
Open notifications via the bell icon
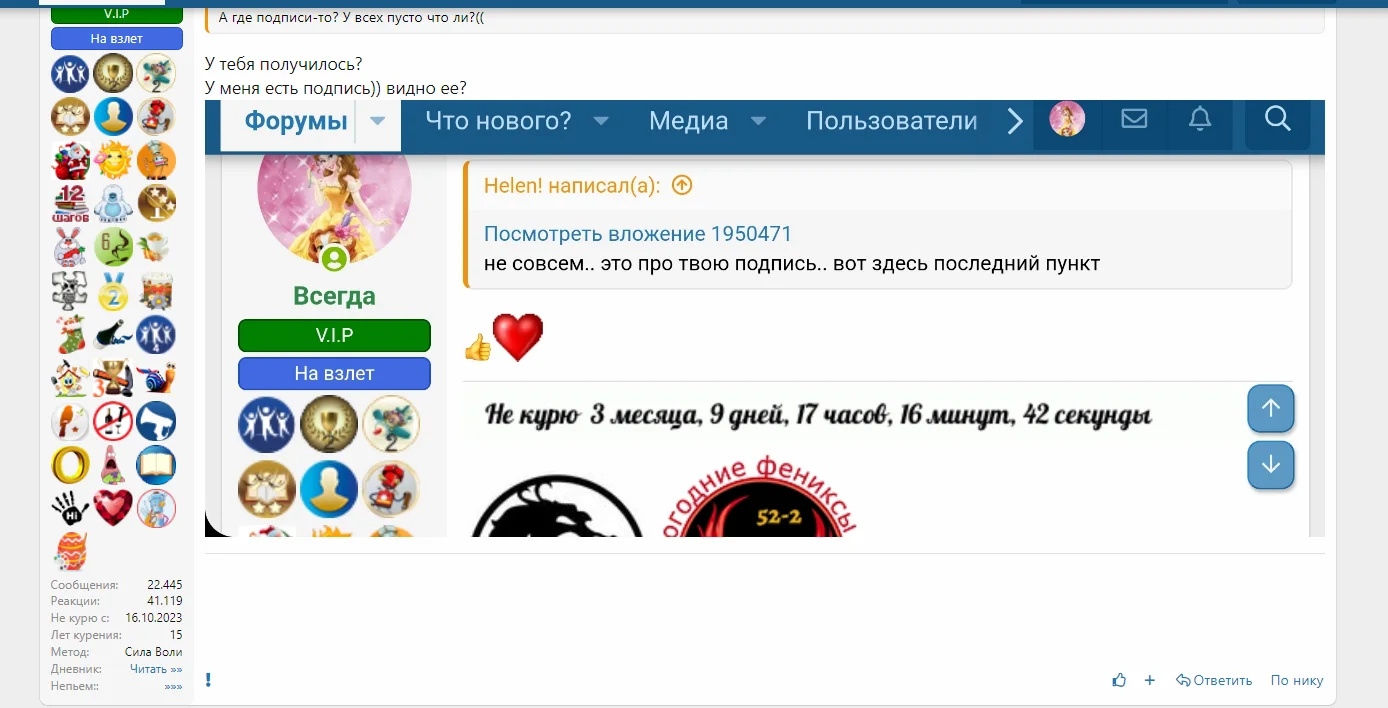tap(1200, 119)
